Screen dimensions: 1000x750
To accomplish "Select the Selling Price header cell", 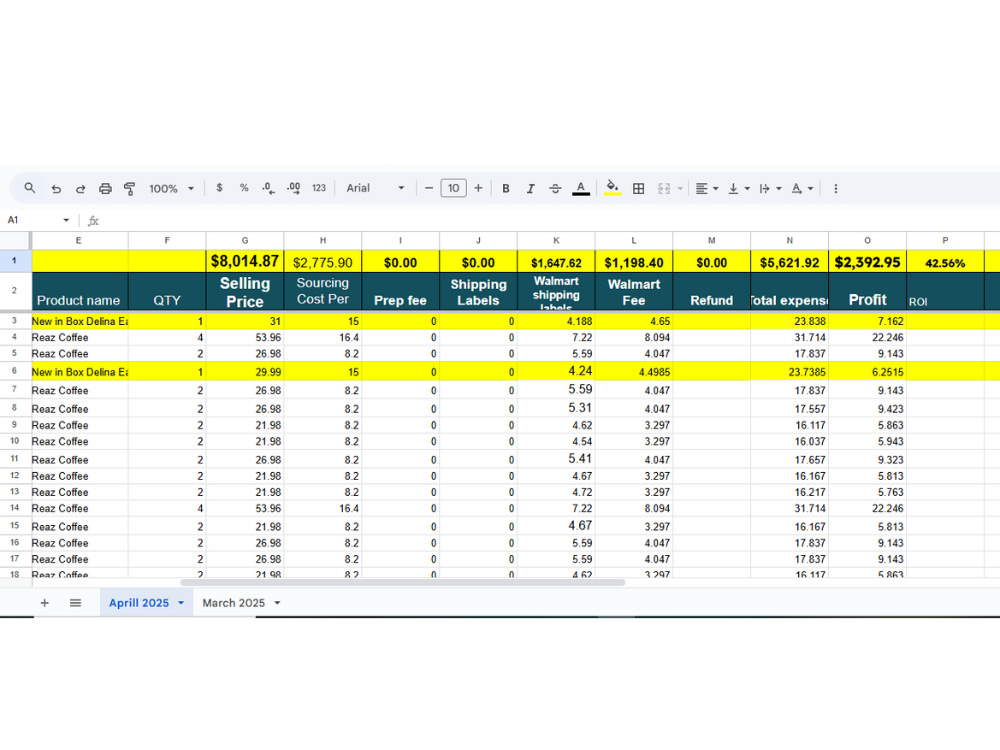I will [x=245, y=291].
